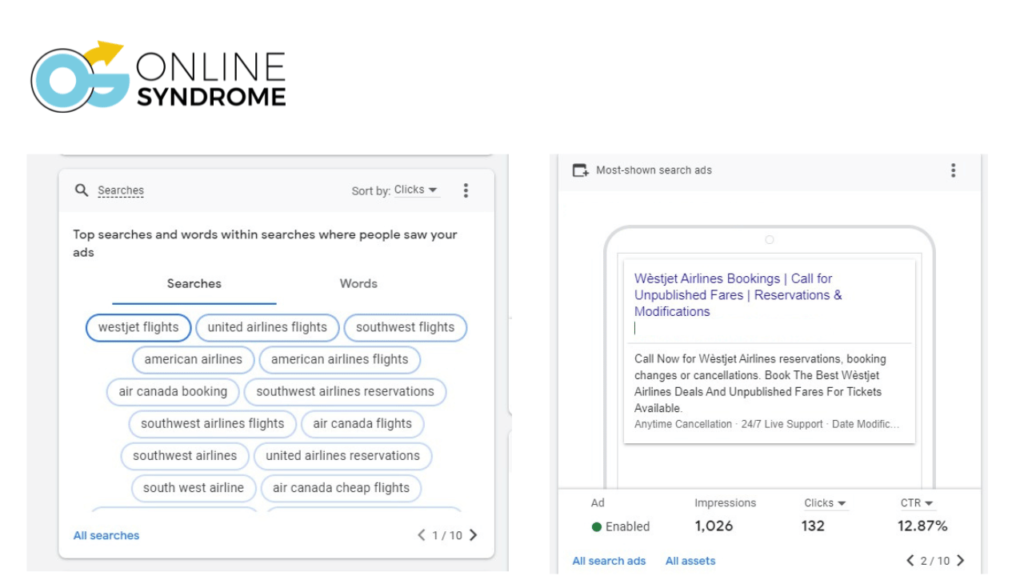Click the Online Syndrome logo
The height and width of the screenshot is (576, 1024).
point(158,77)
